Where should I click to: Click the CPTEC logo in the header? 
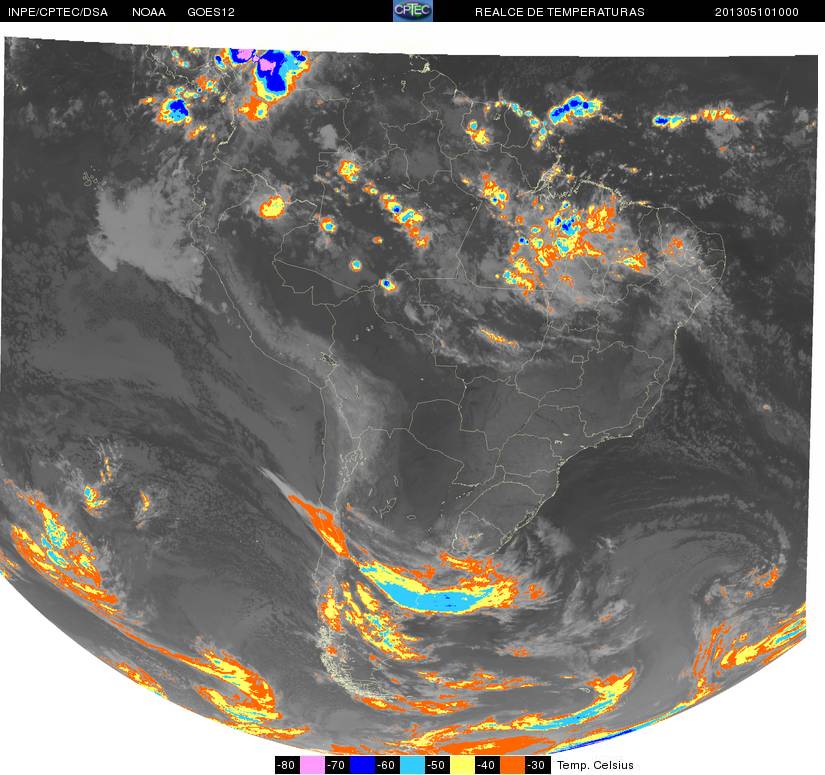pyautogui.click(x=413, y=11)
